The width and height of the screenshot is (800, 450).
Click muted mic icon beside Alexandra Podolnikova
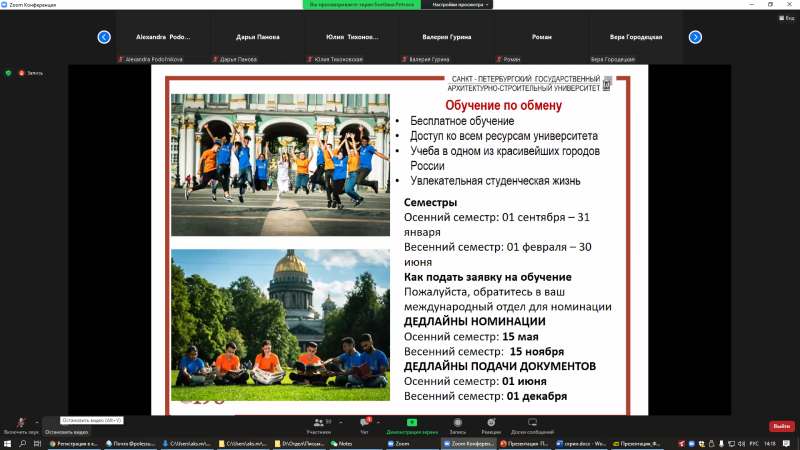(121, 59)
